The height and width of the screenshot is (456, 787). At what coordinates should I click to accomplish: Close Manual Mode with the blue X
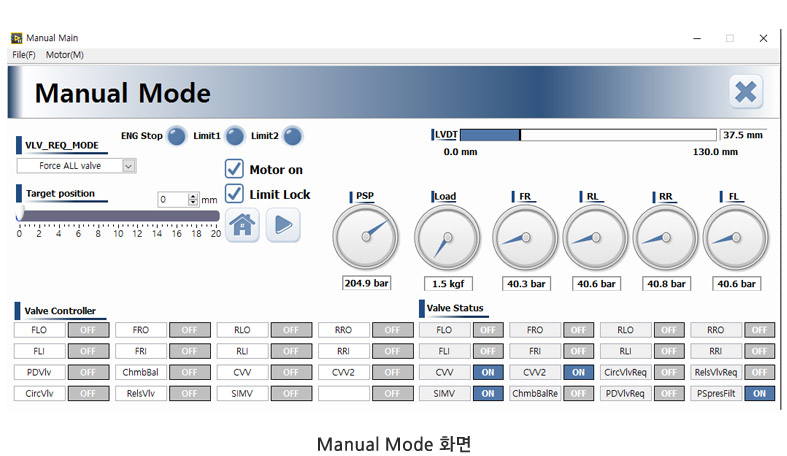pos(746,92)
